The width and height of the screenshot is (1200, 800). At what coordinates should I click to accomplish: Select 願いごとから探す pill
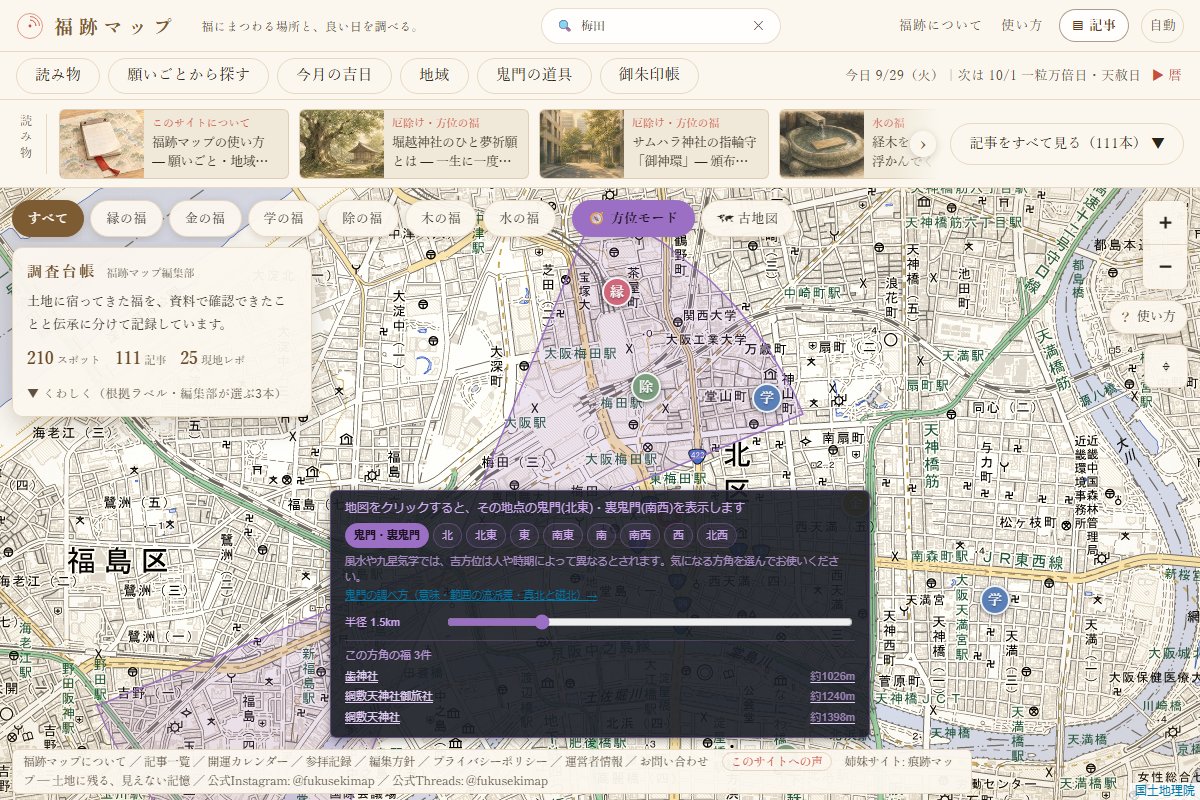pyautogui.click(x=190, y=75)
